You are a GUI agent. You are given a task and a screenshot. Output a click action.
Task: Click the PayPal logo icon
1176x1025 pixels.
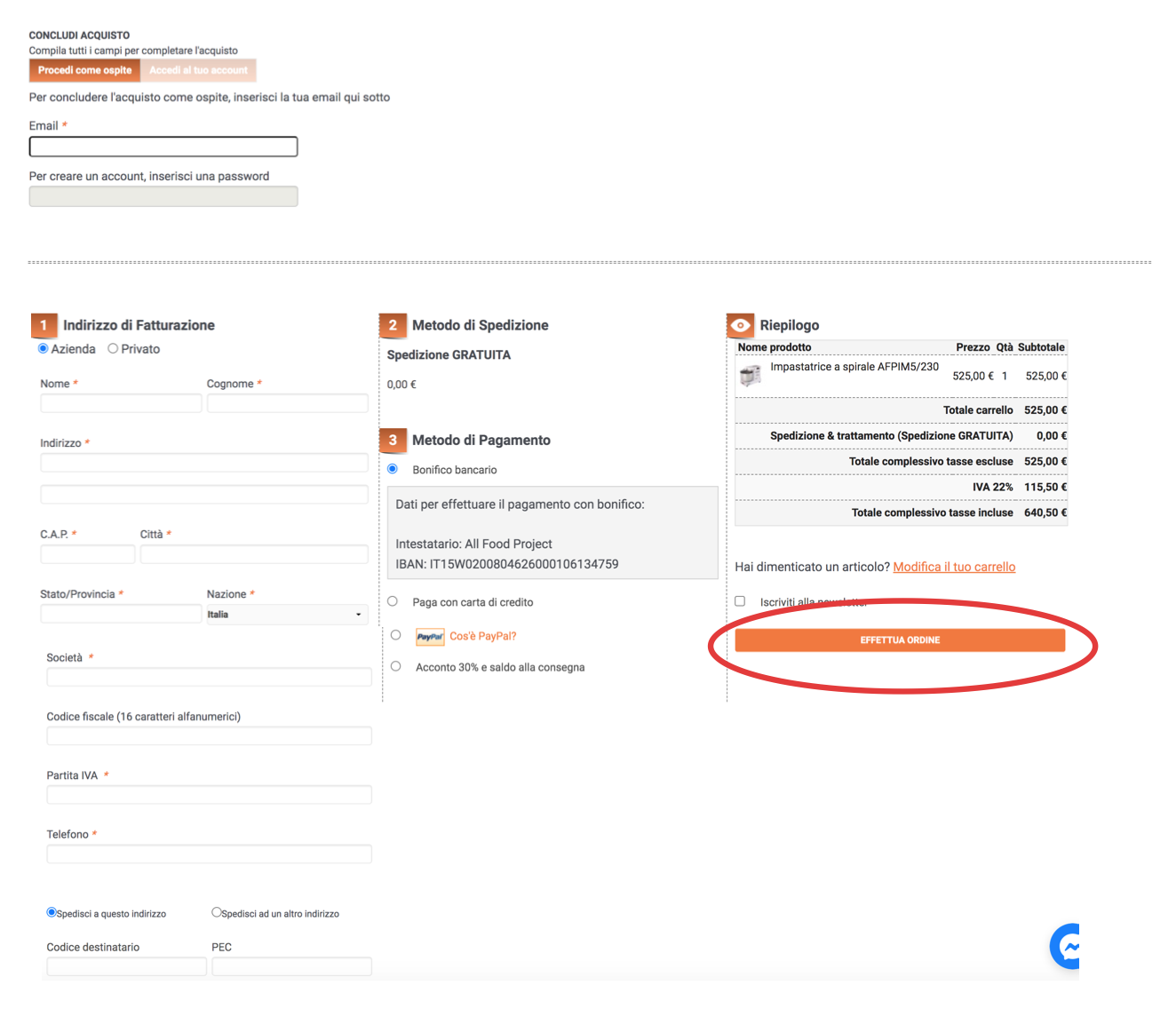click(x=430, y=637)
